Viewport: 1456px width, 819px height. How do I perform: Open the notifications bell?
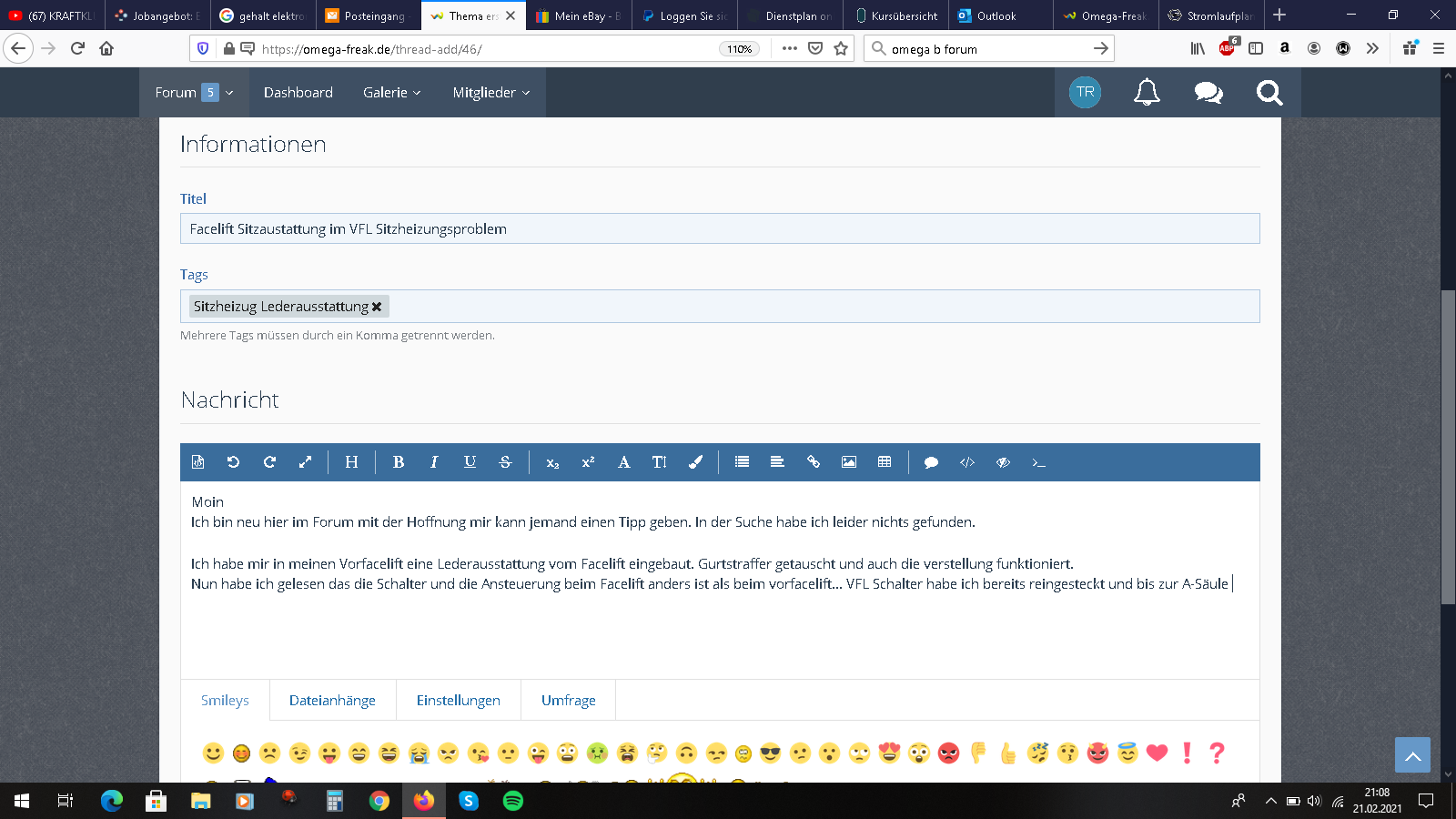point(1147,92)
